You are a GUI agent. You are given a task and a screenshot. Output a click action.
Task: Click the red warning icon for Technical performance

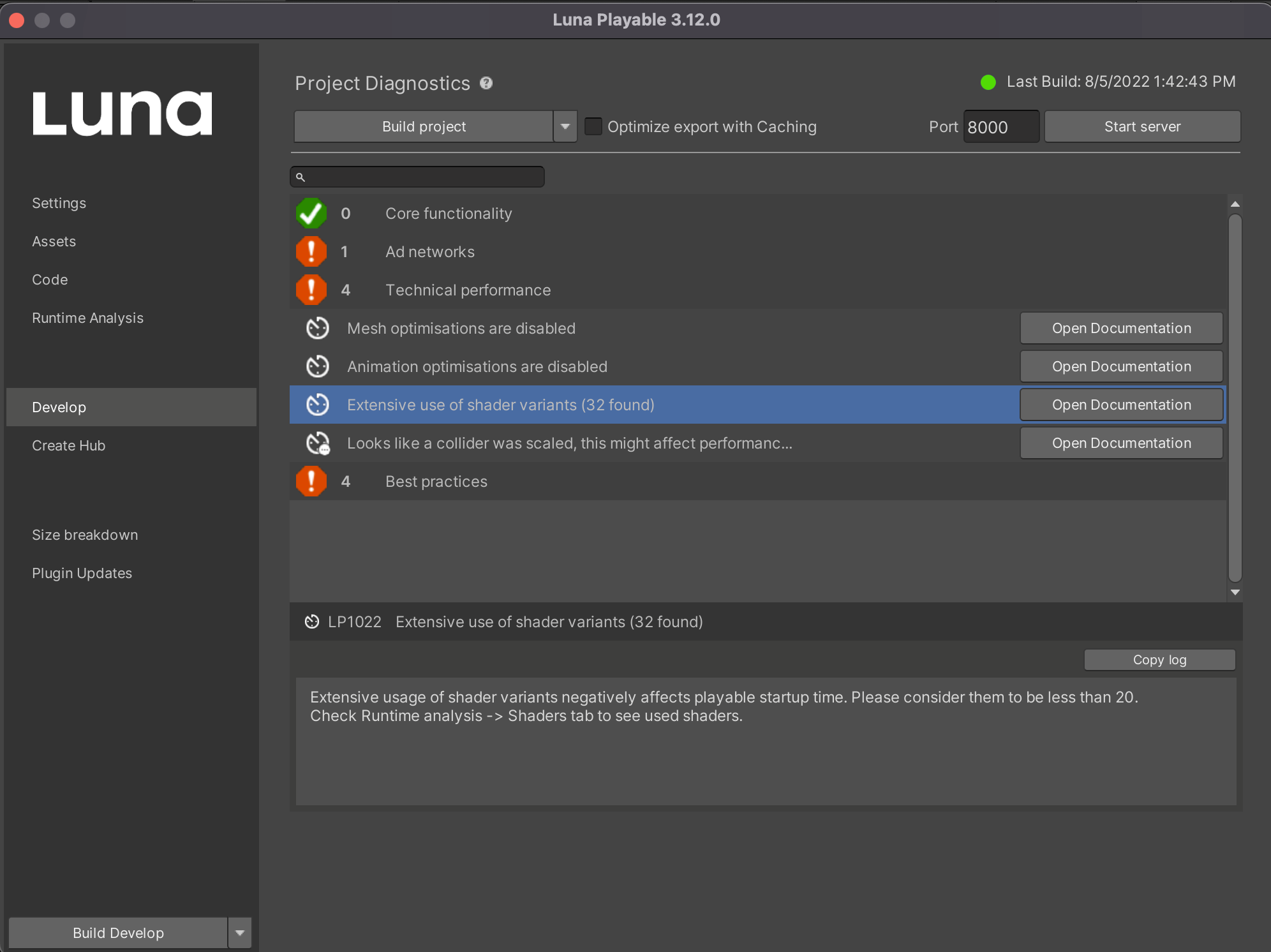311,290
